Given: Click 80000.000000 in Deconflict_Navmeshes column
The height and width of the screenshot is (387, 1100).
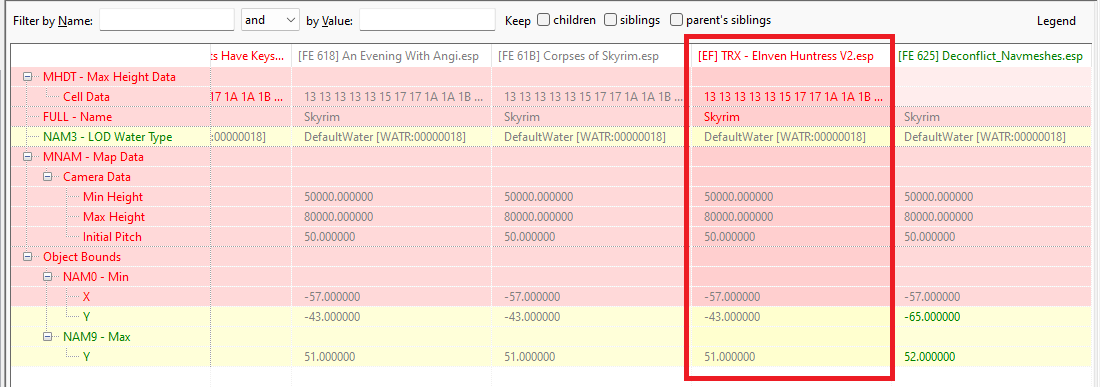Looking at the screenshot, I should (x=938, y=217).
